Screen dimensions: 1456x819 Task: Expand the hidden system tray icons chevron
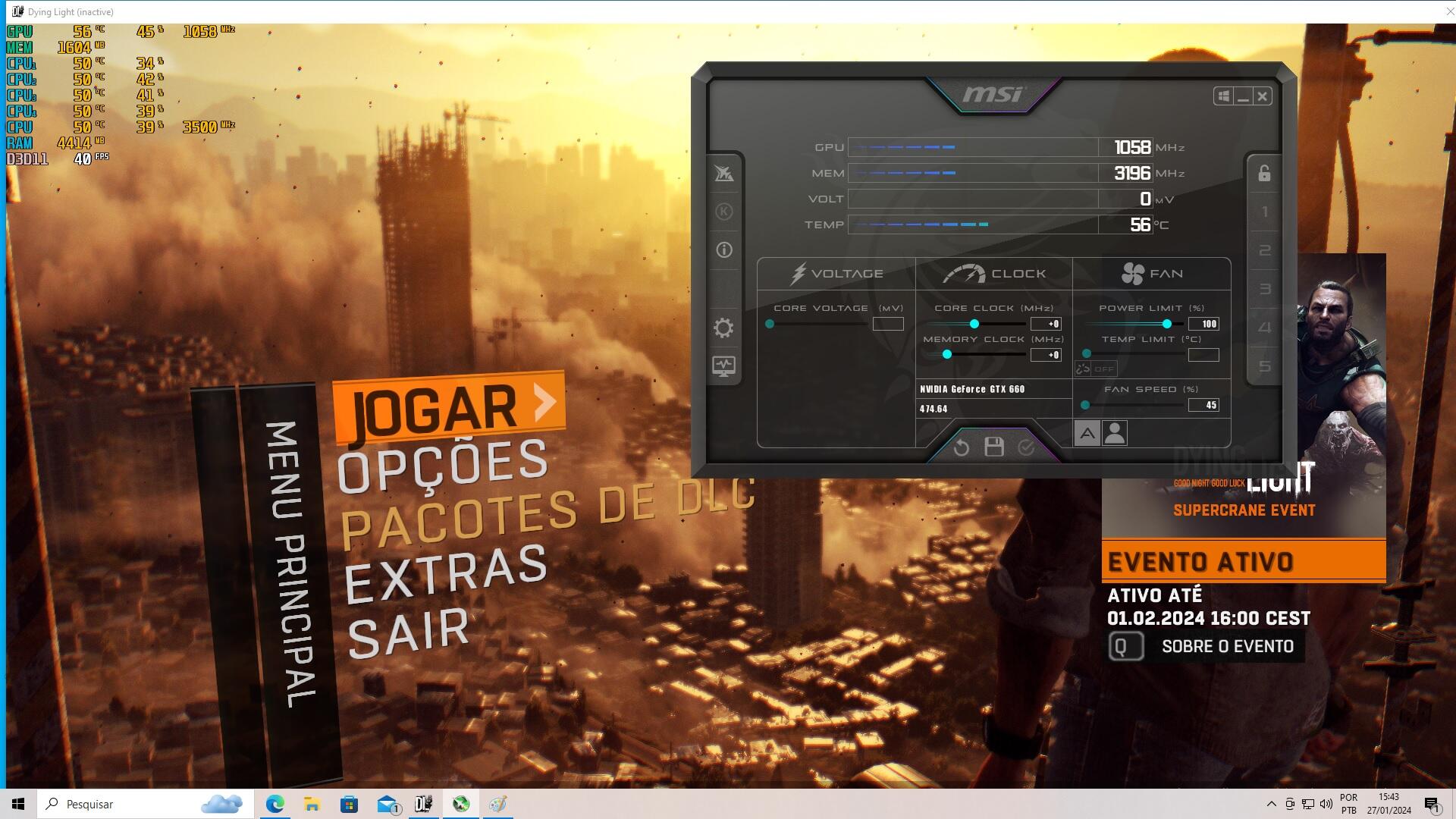[1271, 804]
